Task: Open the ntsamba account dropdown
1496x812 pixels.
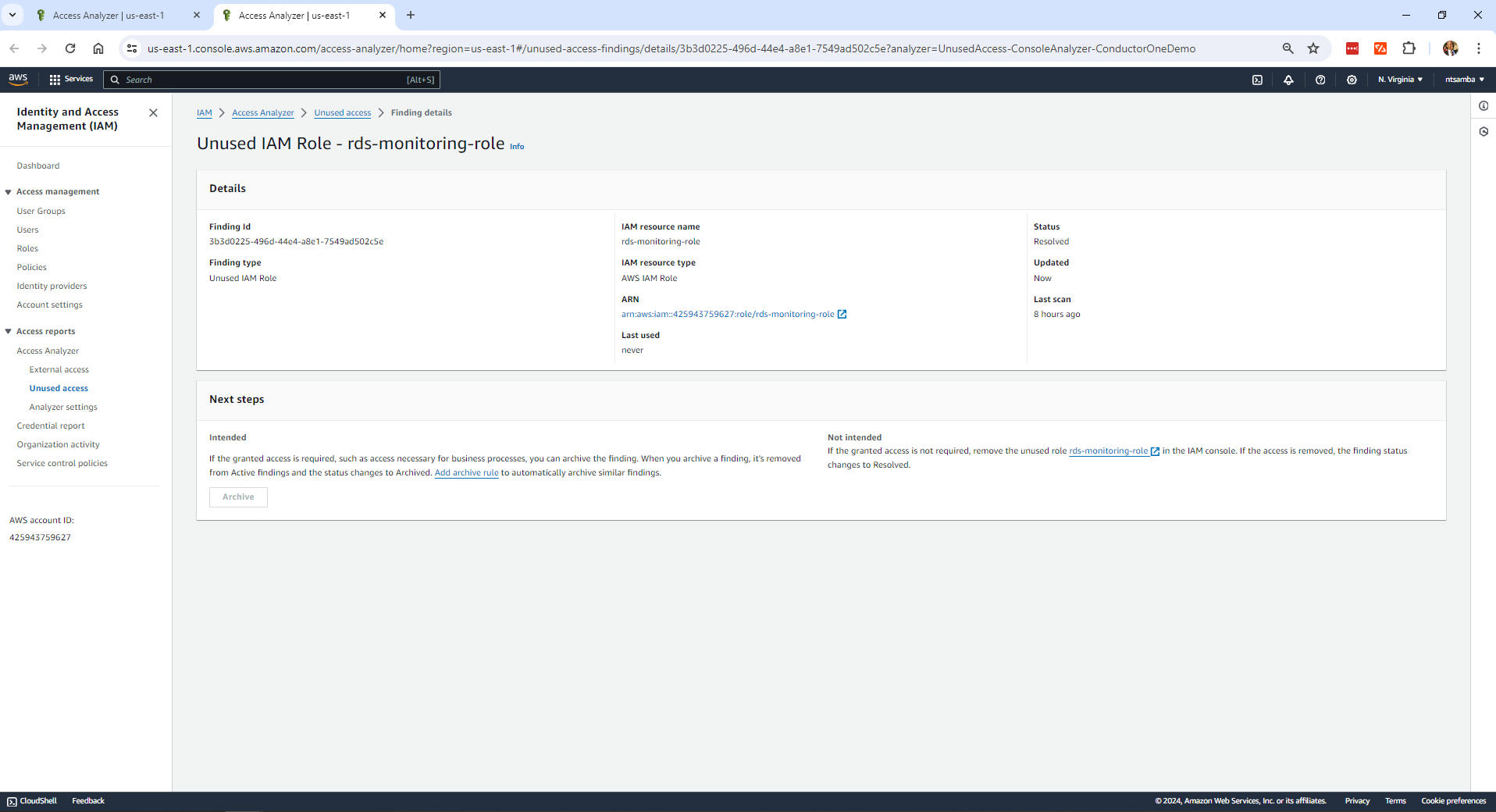Action: pos(1464,80)
